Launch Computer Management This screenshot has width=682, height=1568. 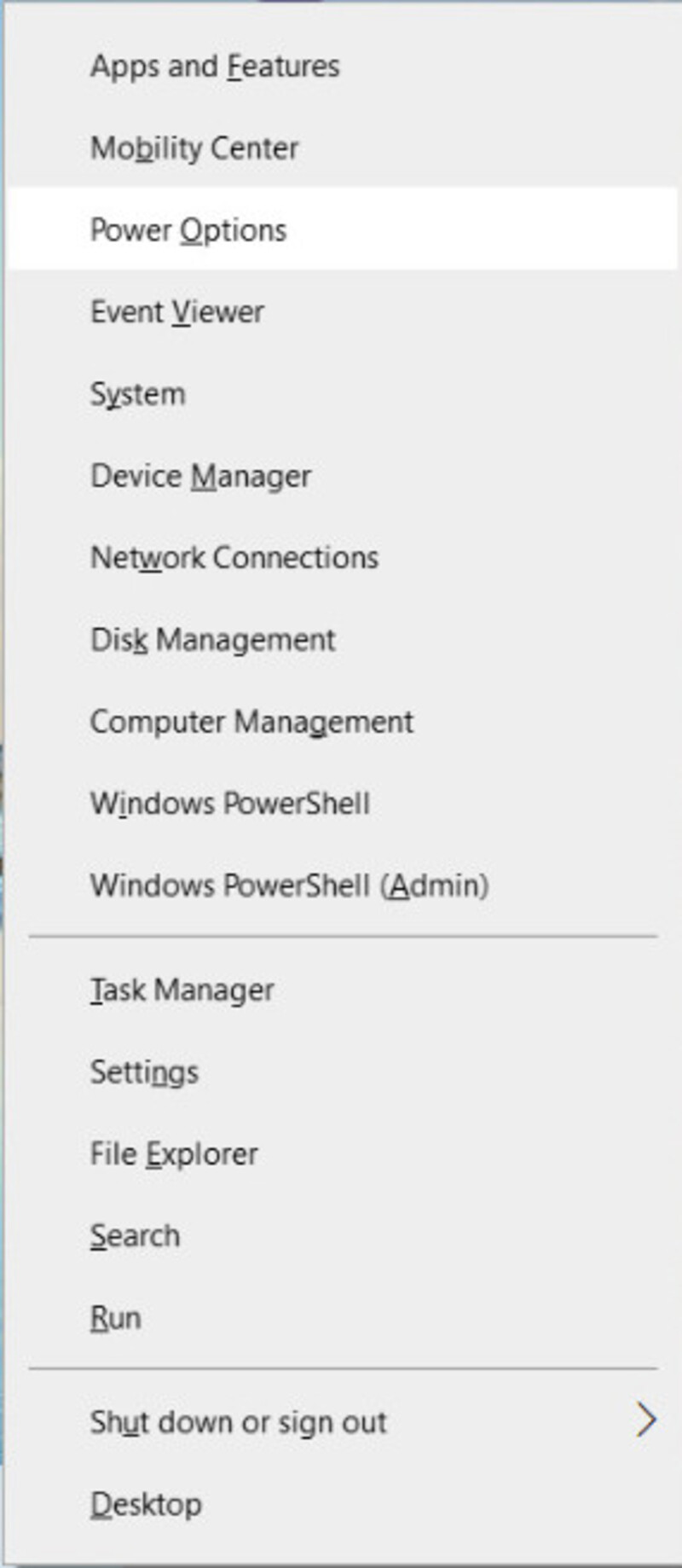click(x=342, y=721)
